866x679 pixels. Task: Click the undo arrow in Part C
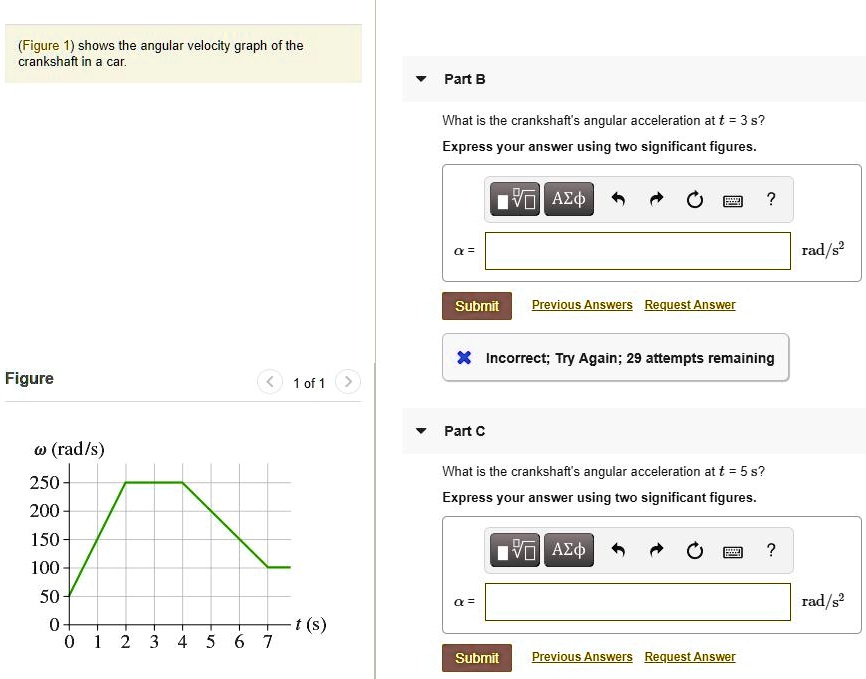(x=618, y=550)
